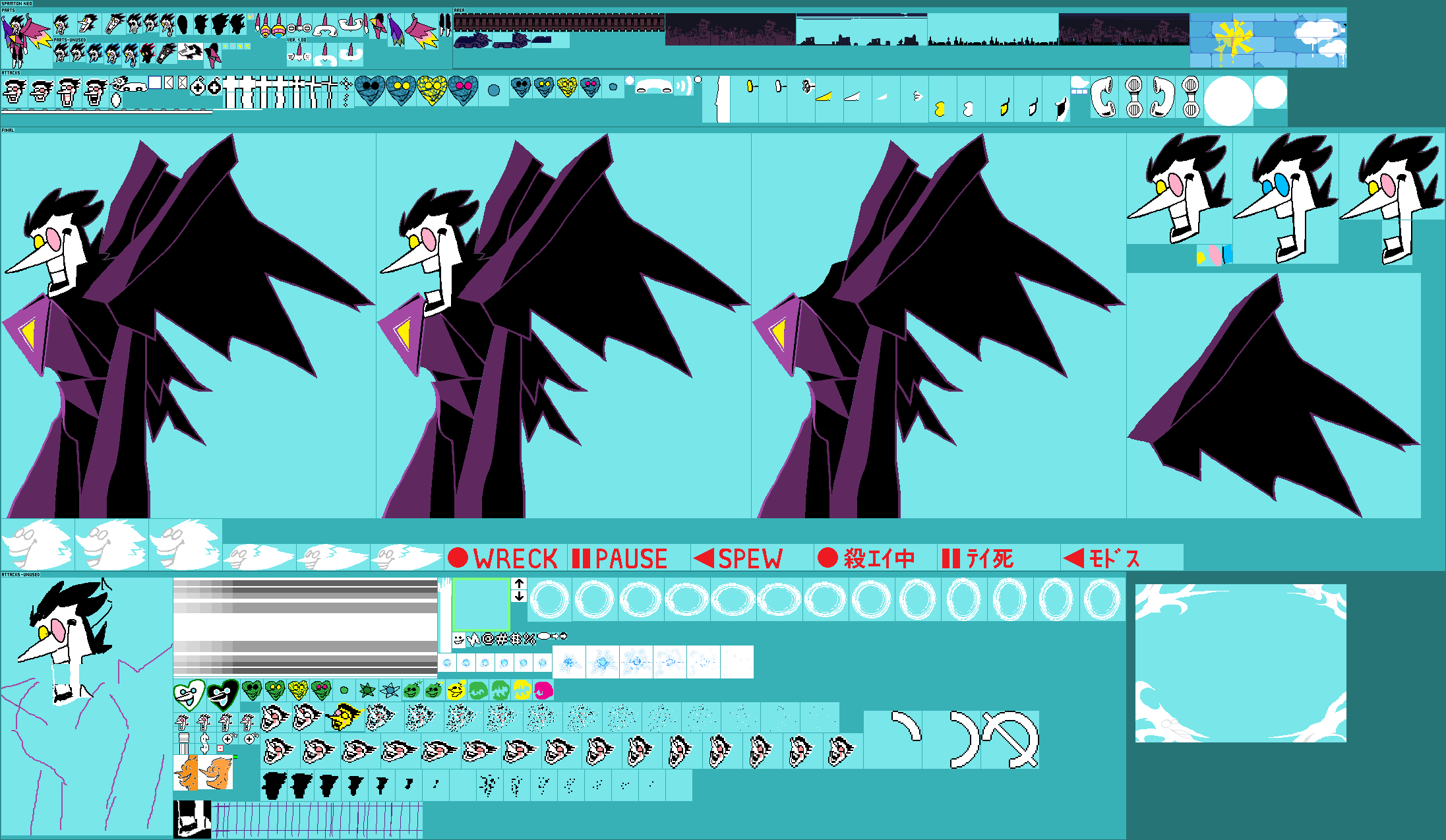The image size is (1446, 840).
Task: Click the SPAMTON NEO title text
Action: pos(17,3)
